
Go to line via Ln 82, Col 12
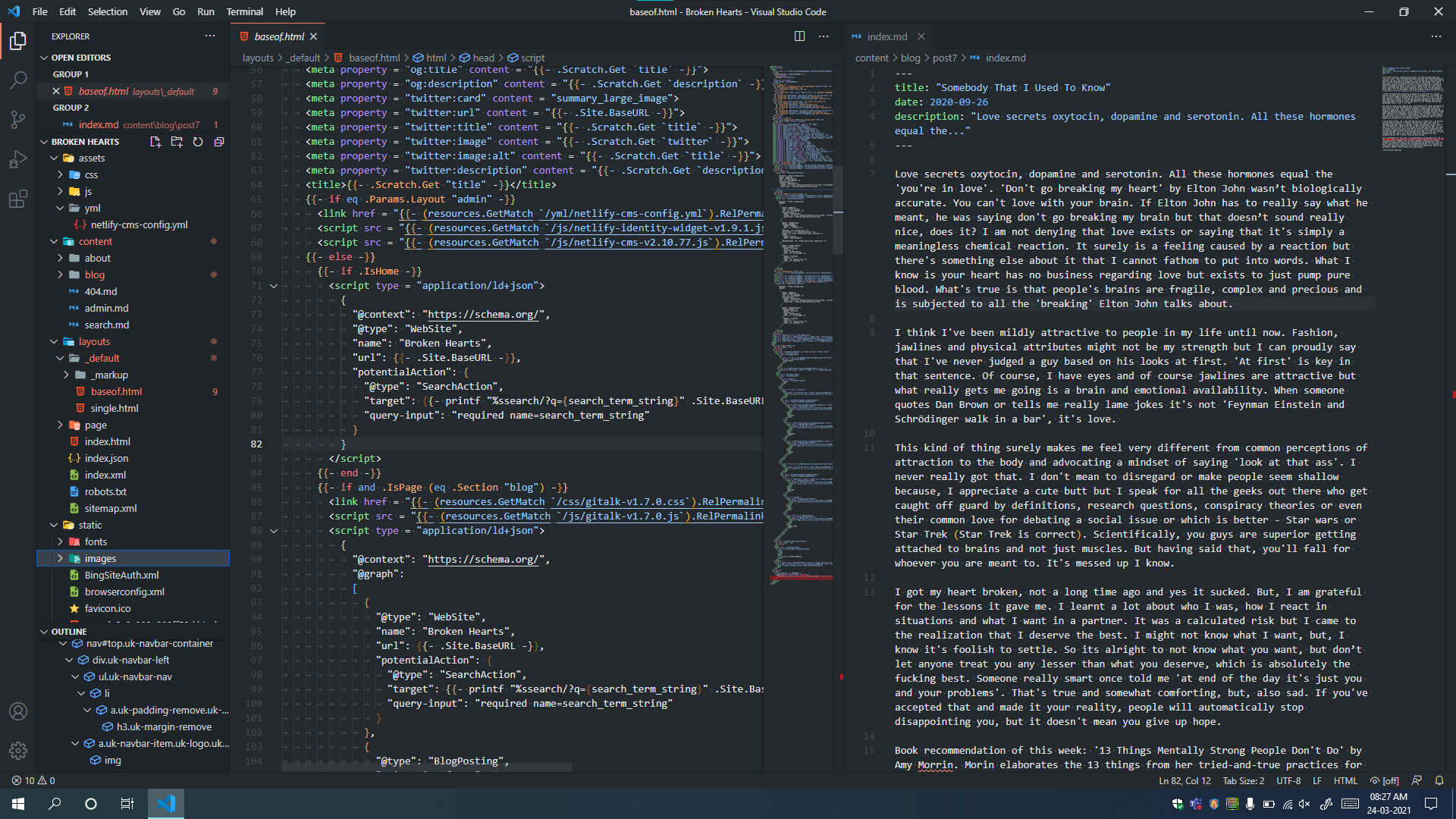[x=1185, y=780]
